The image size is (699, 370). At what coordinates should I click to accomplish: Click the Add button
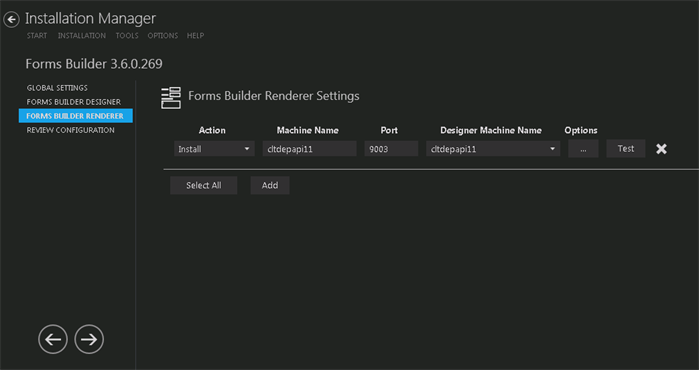pos(270,185)
